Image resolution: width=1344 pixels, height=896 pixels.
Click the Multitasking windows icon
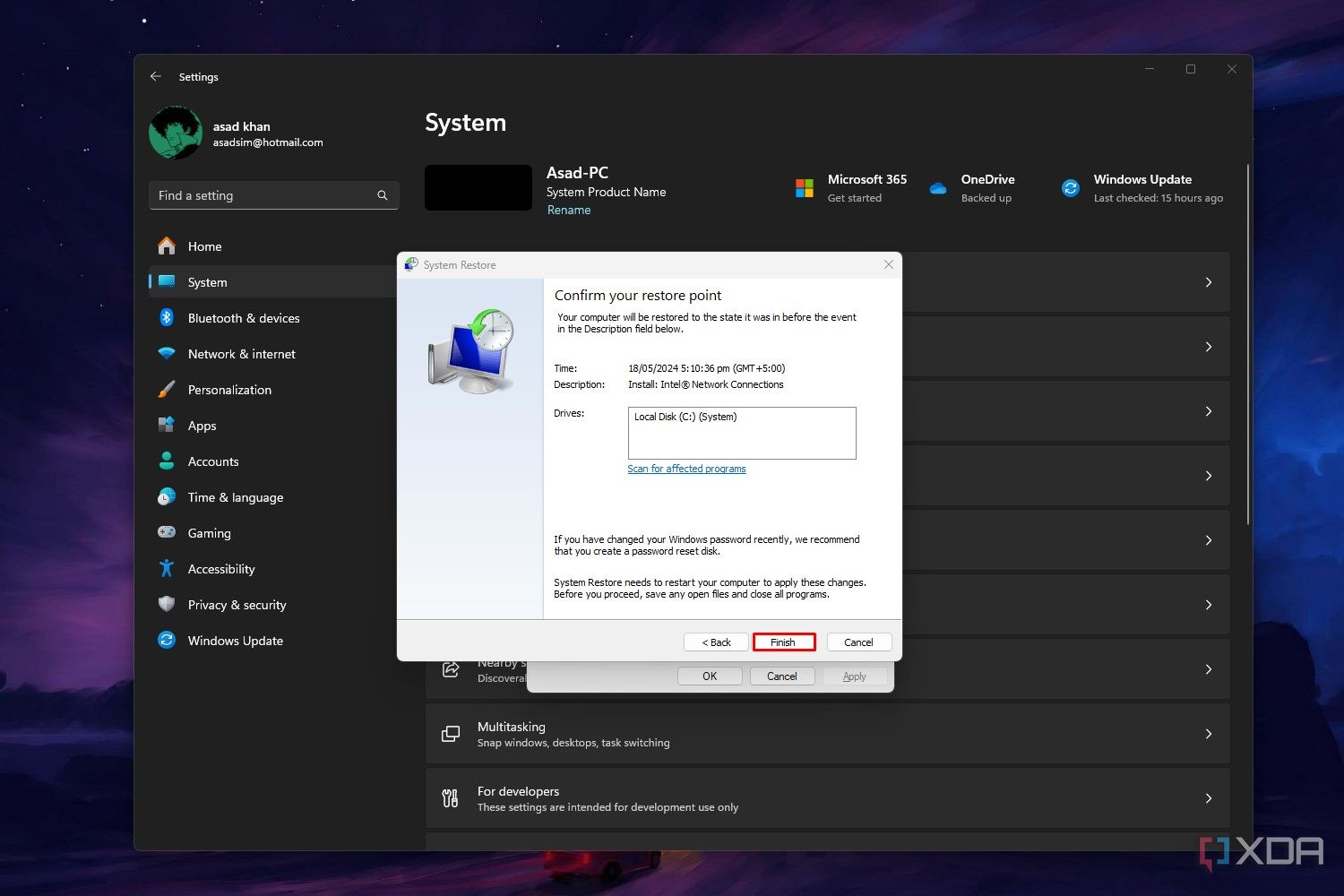click(451, 734)
